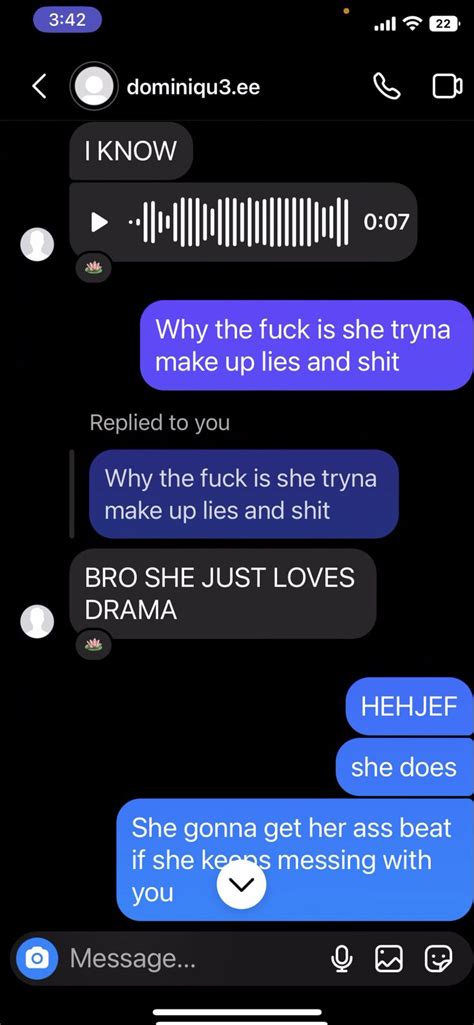Tap the header profile picture
This screenshot has height=1025, width=474.
pos(93,86)
